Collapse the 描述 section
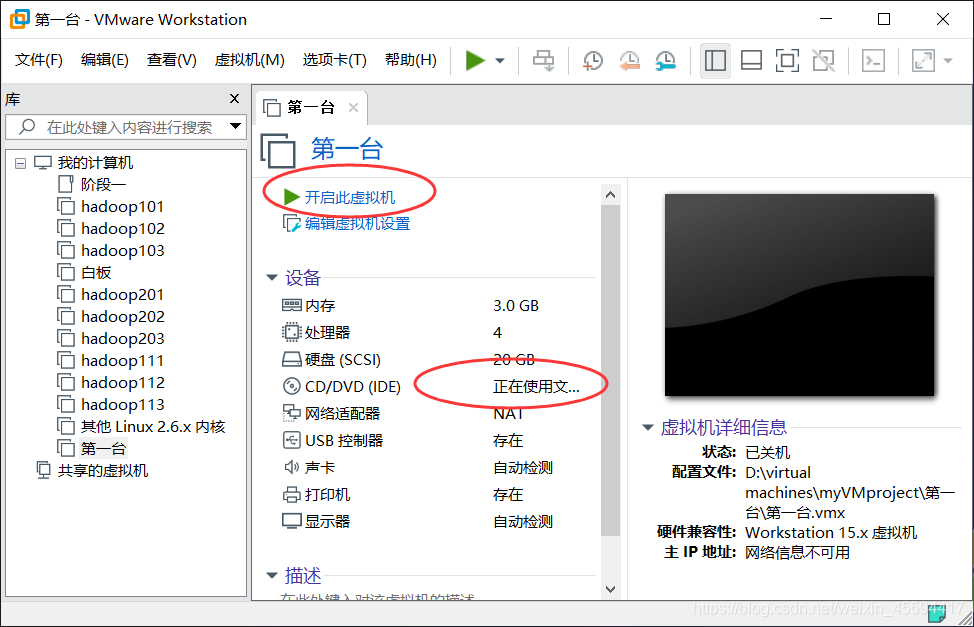The height and width of the screenshot is (627, 974). point(271,575)
